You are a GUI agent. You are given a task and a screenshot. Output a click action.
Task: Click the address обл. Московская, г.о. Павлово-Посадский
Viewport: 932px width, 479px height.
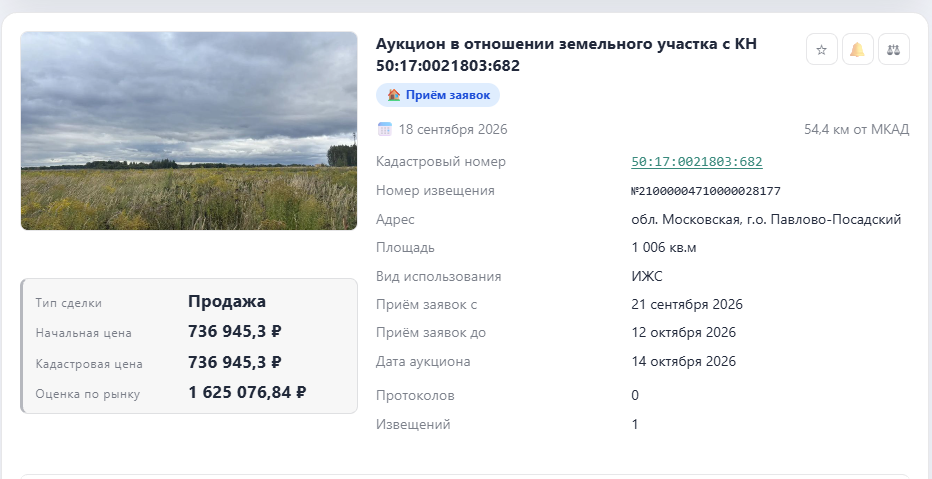pos(766,220)
